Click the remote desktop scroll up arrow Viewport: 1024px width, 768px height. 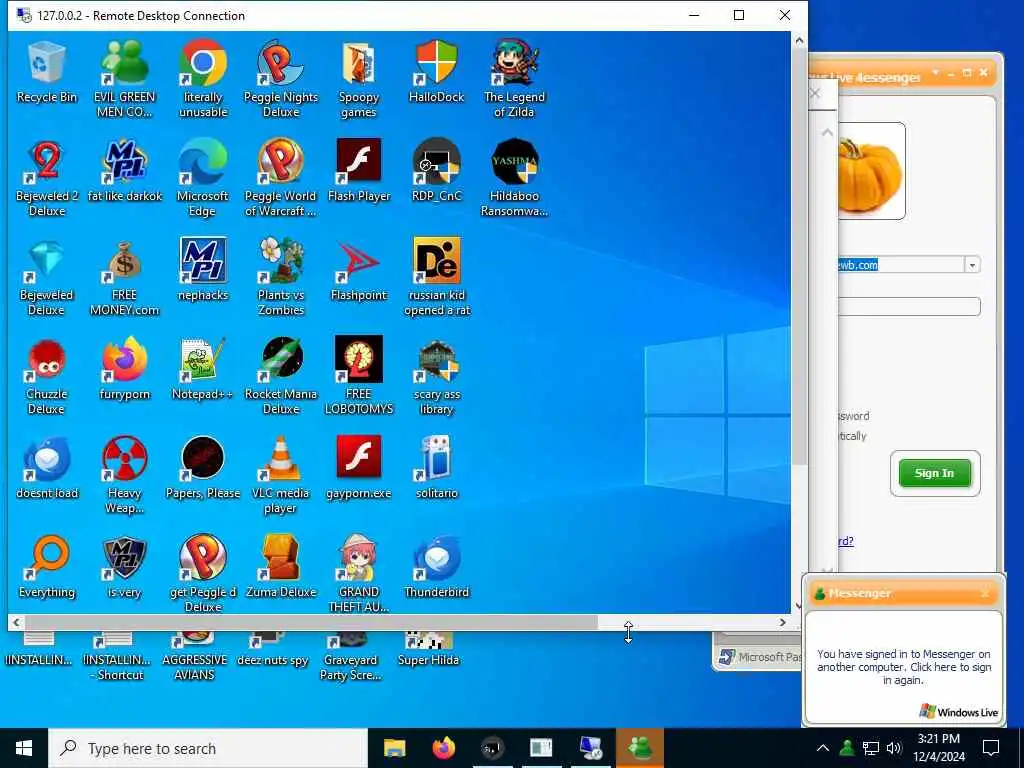pyautogui.click(x=799, y=40)
